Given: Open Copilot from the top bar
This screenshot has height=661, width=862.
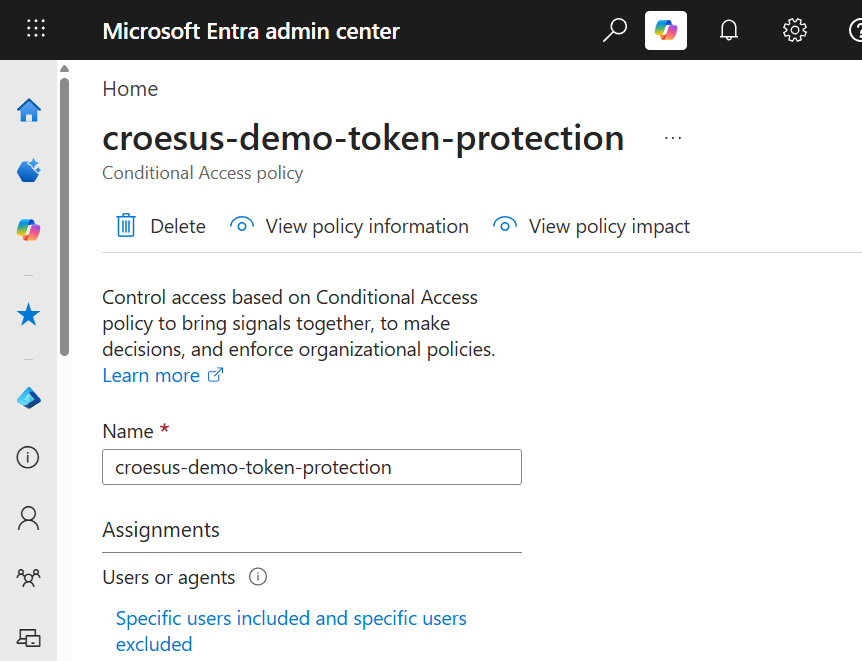Looking at the screenshot, I should pyautogui.click(x=666, y=30).
